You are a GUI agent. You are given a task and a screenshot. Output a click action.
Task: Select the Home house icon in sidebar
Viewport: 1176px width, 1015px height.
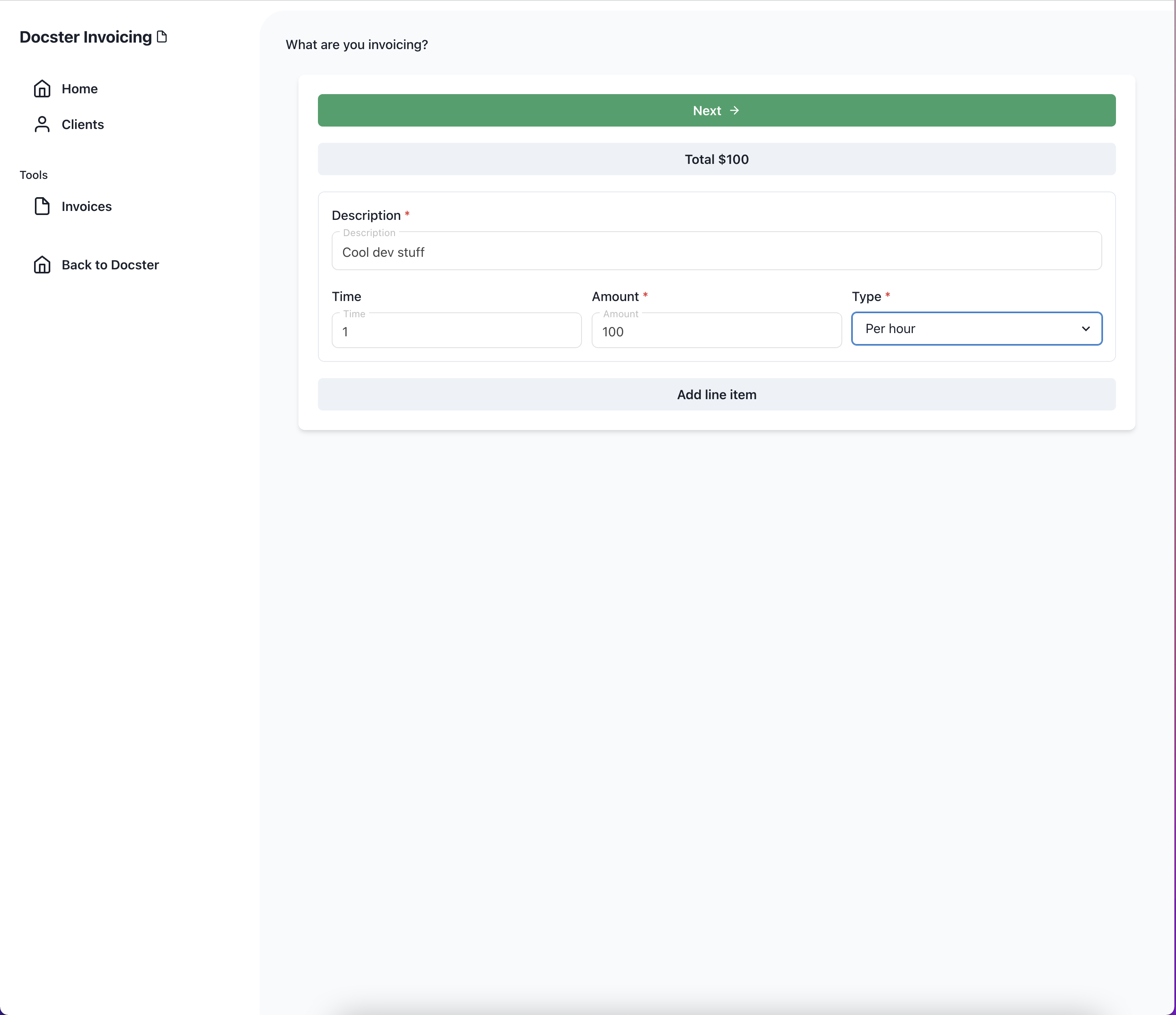click(x=42, y=88)
